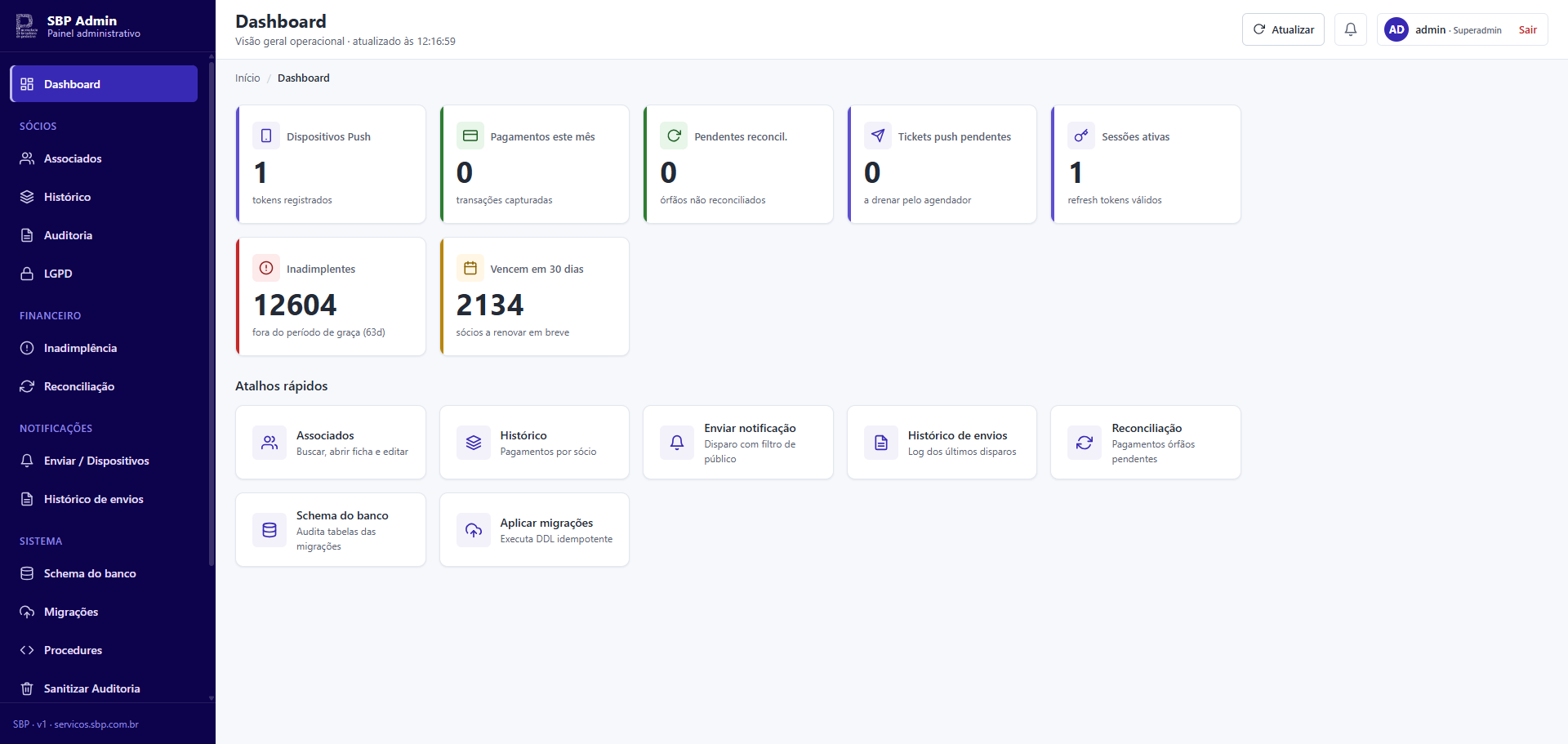Open Histórico de envios in sidebar
Screen dimensions: 1568x744
coord(104,499)
